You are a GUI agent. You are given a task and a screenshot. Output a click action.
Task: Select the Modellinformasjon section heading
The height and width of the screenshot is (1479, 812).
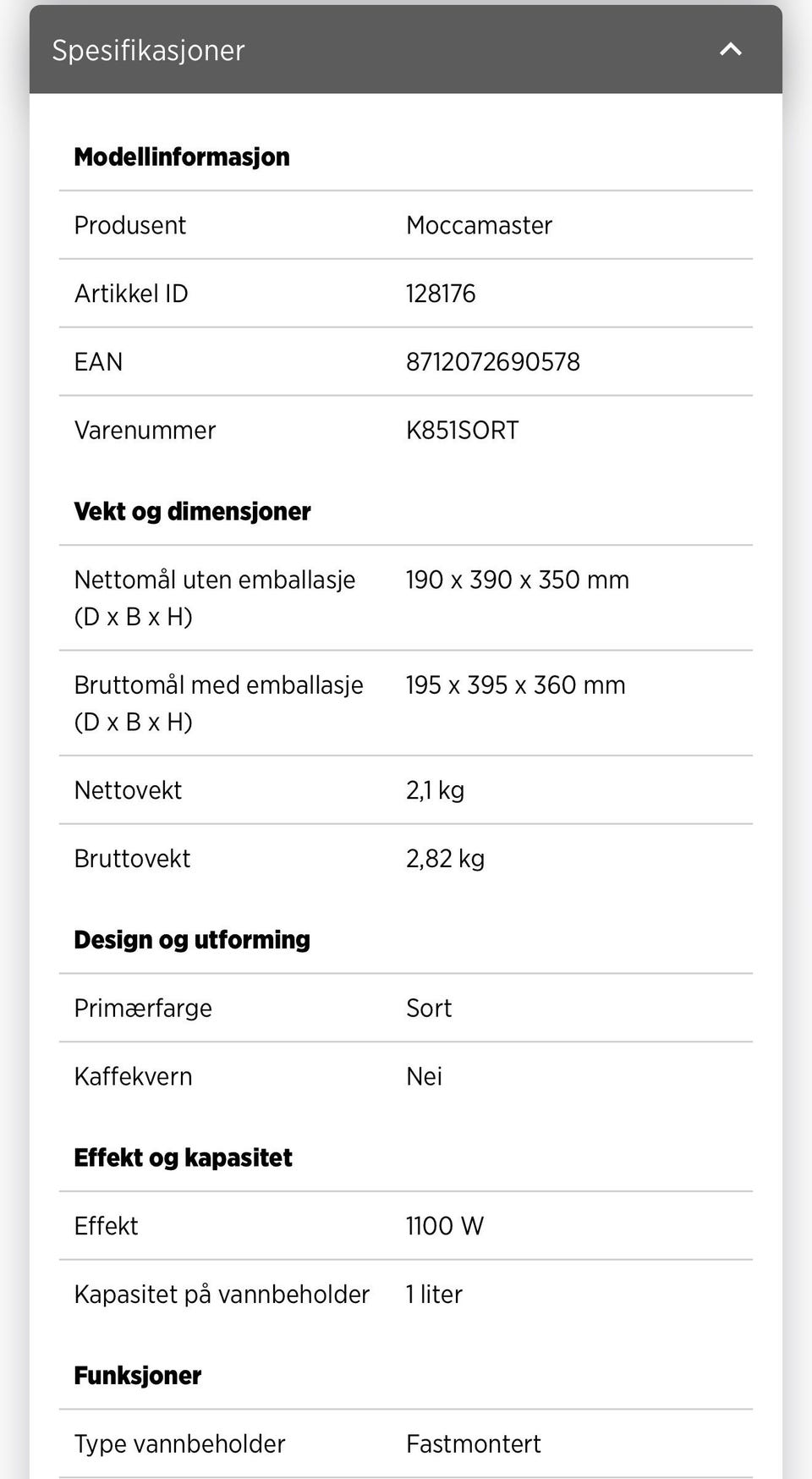182,157
